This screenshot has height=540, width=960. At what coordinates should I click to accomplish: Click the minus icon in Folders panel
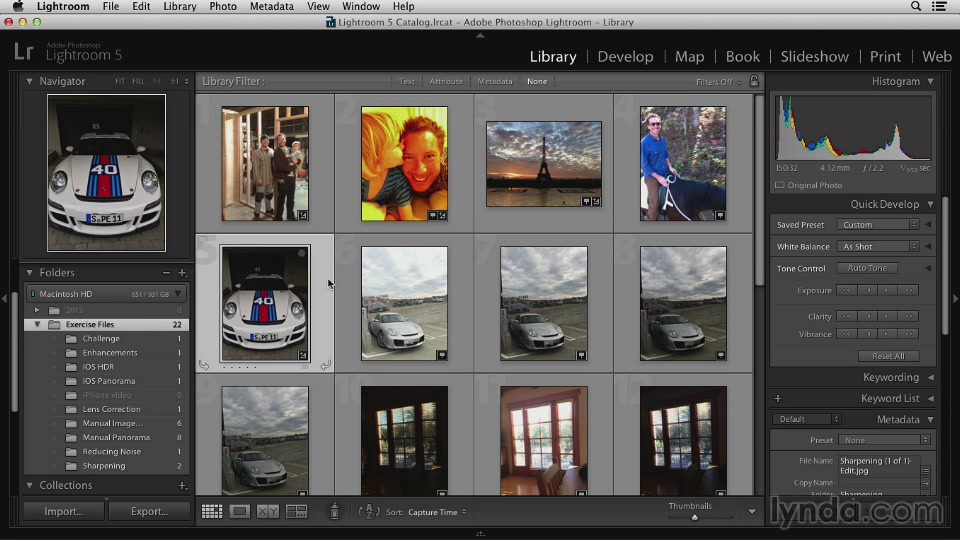click(166, 272)
